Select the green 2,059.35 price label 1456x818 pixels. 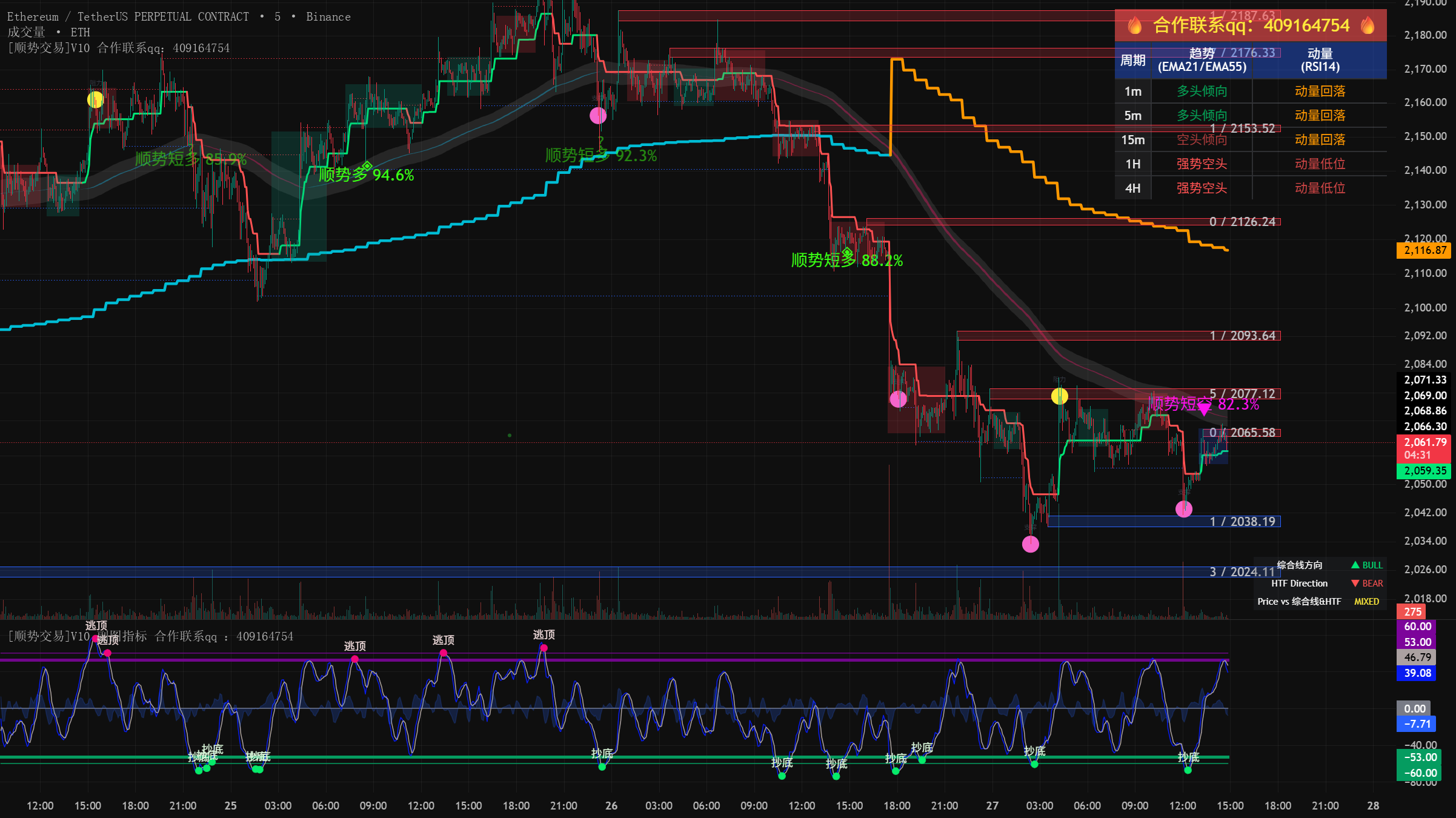pyautogui.click(x=1424, y=471)
